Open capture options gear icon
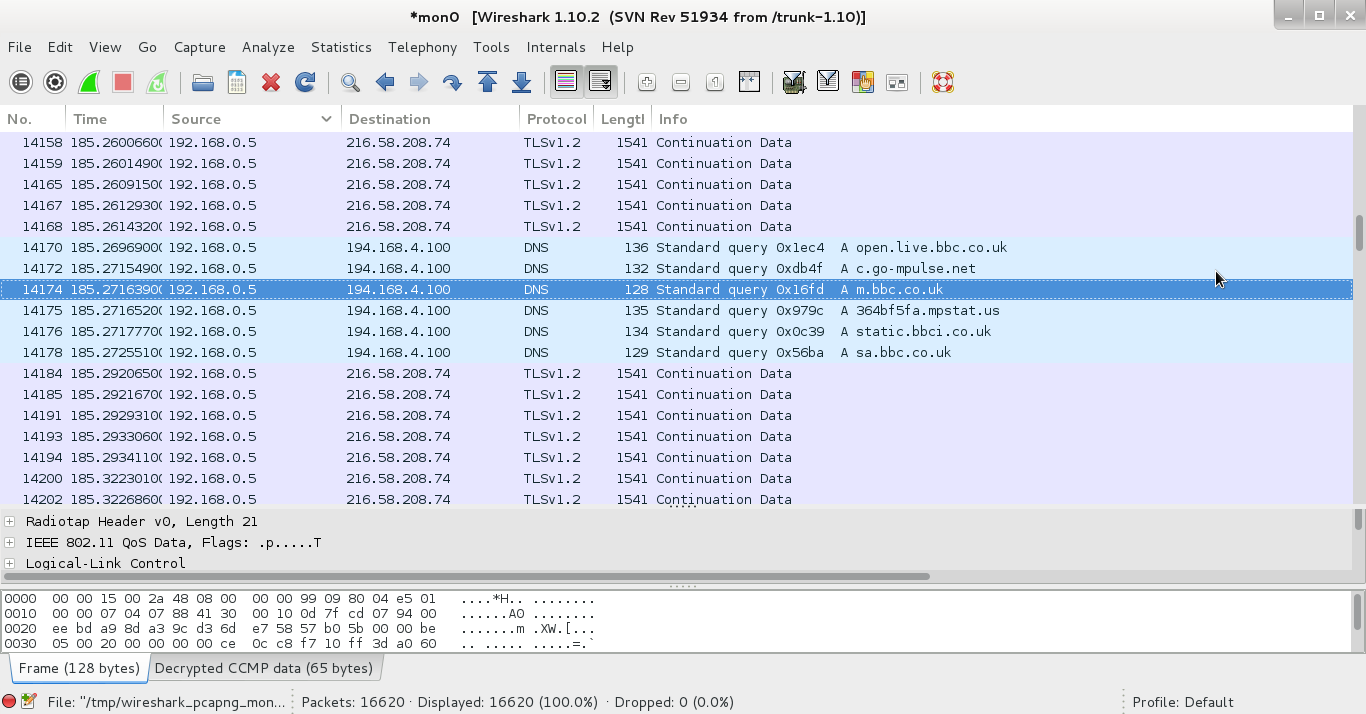 (55, 82)
